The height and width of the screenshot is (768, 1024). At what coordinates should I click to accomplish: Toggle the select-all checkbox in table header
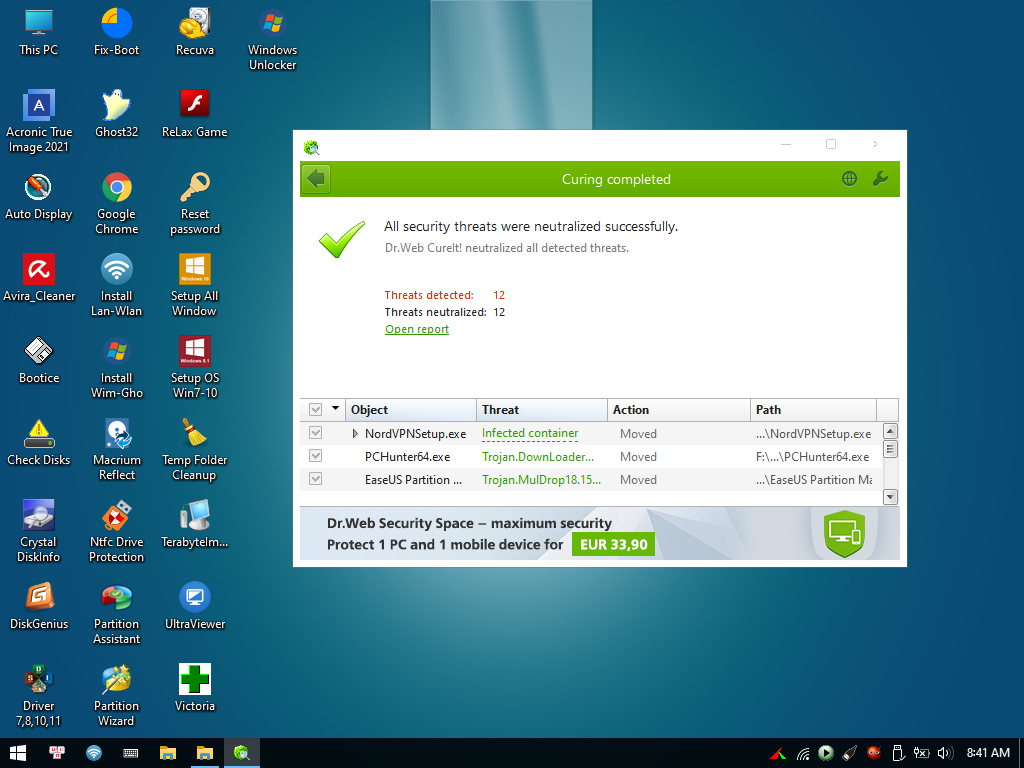point(315,409)
